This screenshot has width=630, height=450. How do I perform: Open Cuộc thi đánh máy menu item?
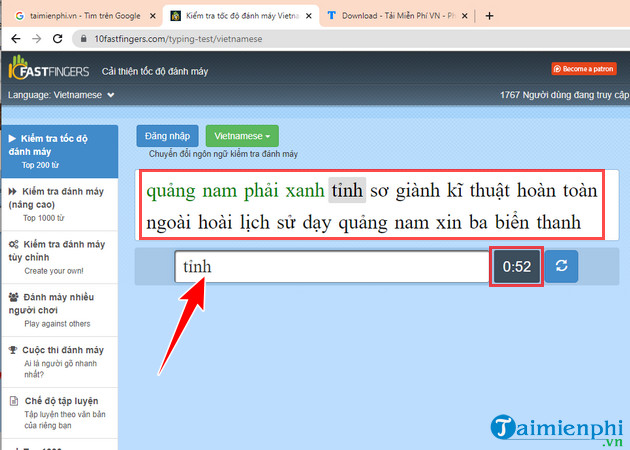click(x=60, y=362)
